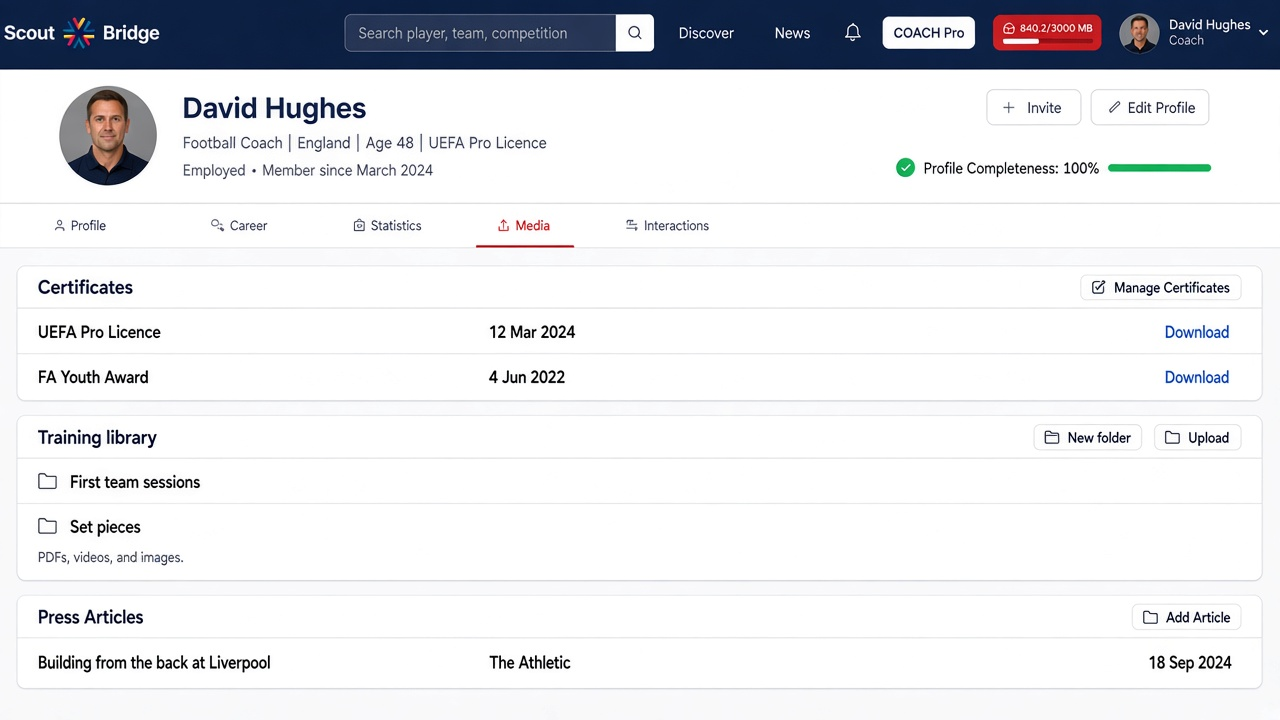Click David Hughes's large profile photo

coord(108,136)
